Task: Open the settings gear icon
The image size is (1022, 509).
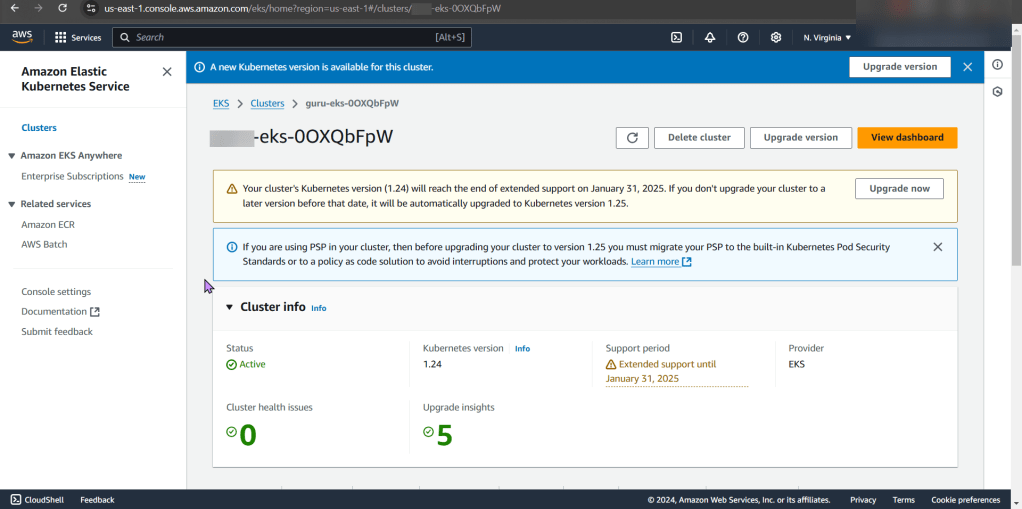Action: pyautogui.click(x=776, y=38)
